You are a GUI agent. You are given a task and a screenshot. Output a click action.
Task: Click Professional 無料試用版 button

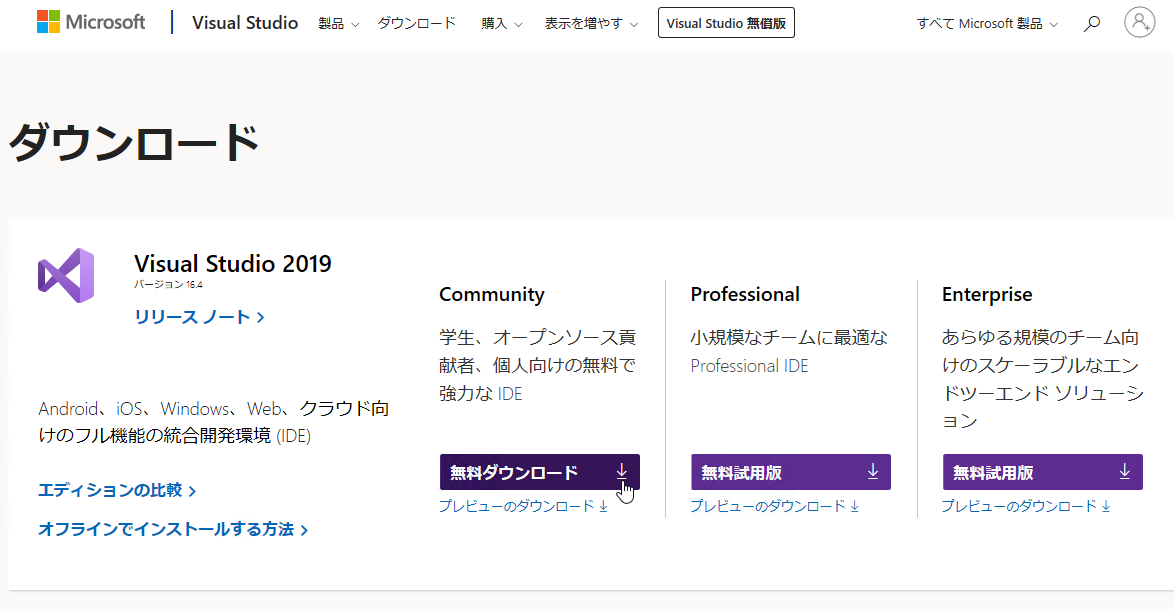point(791,472)
